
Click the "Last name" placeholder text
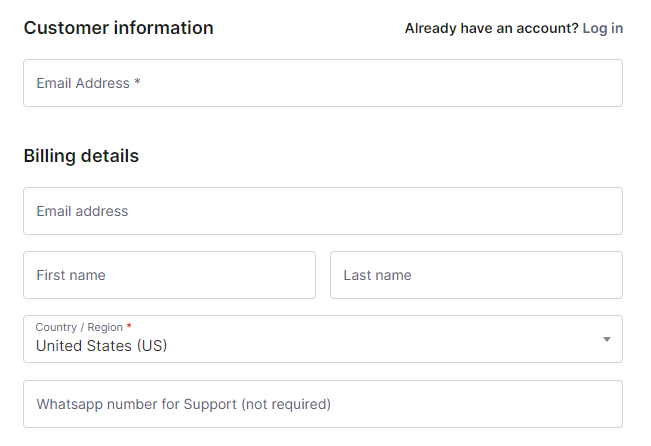[377, 275]
